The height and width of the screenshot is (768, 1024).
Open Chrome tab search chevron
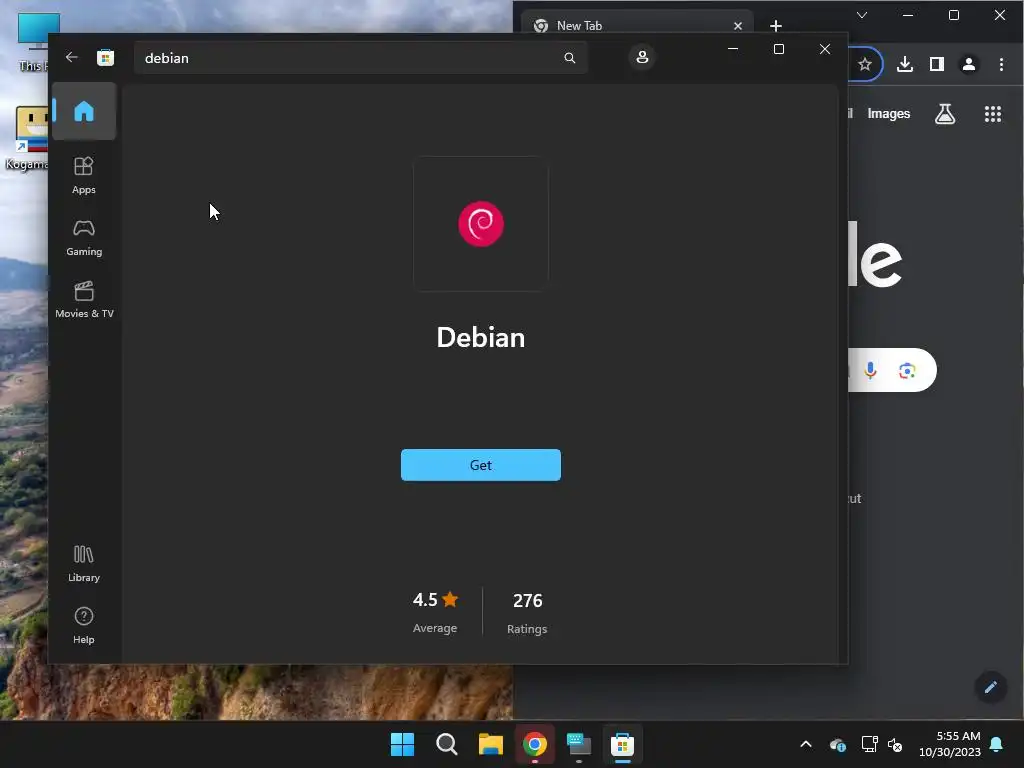862,15
